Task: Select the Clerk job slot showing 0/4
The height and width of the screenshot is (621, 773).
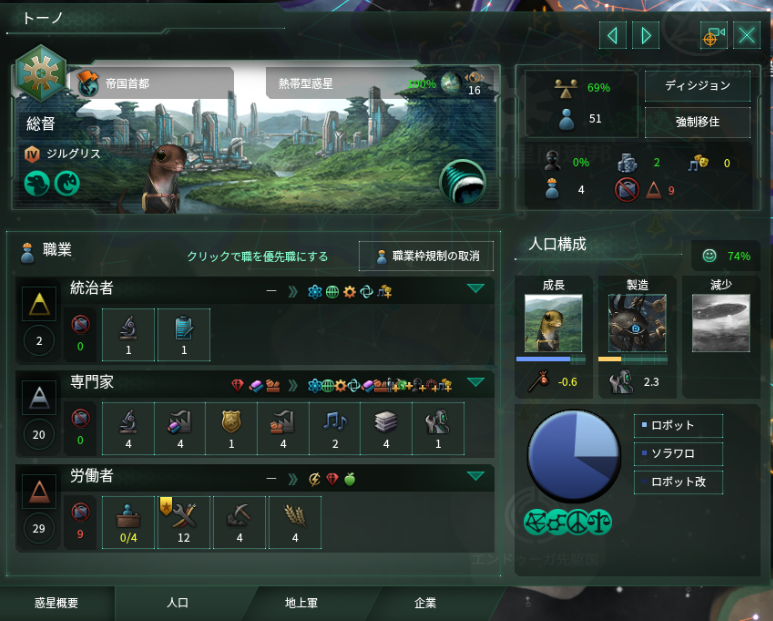Action: point(128,522)
